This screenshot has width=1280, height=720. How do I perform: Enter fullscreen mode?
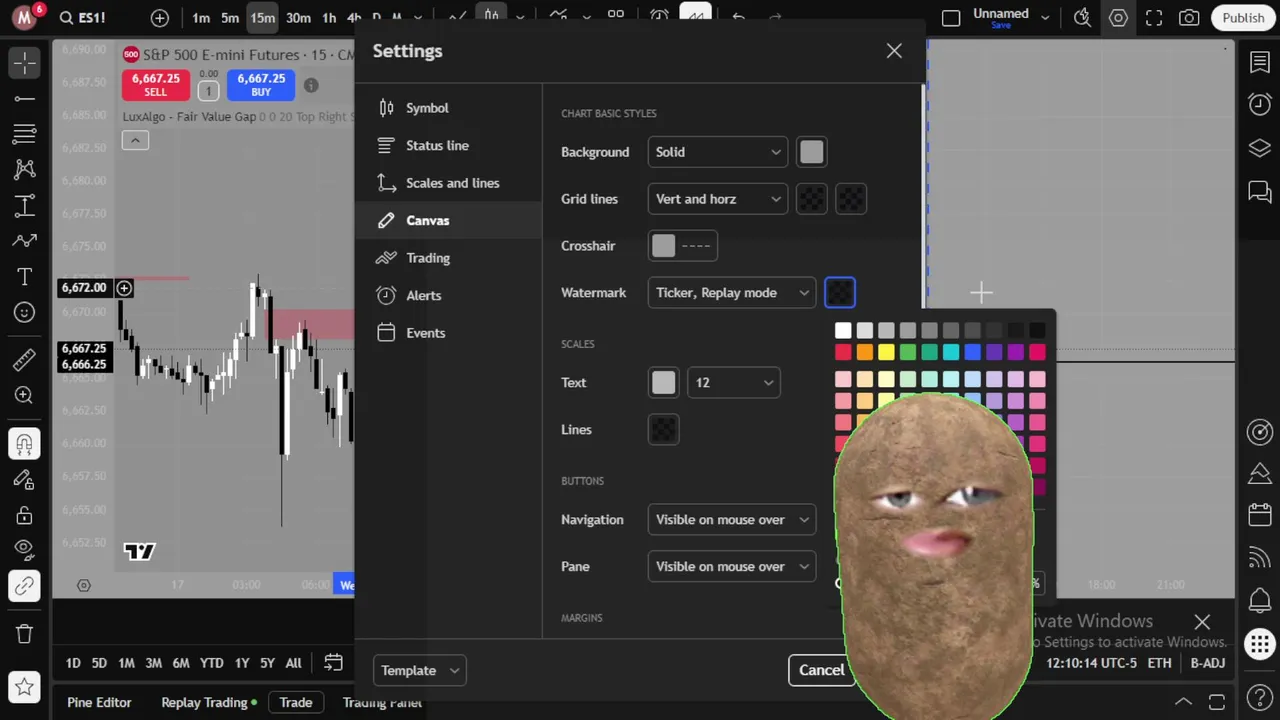tap(1154, 18)
